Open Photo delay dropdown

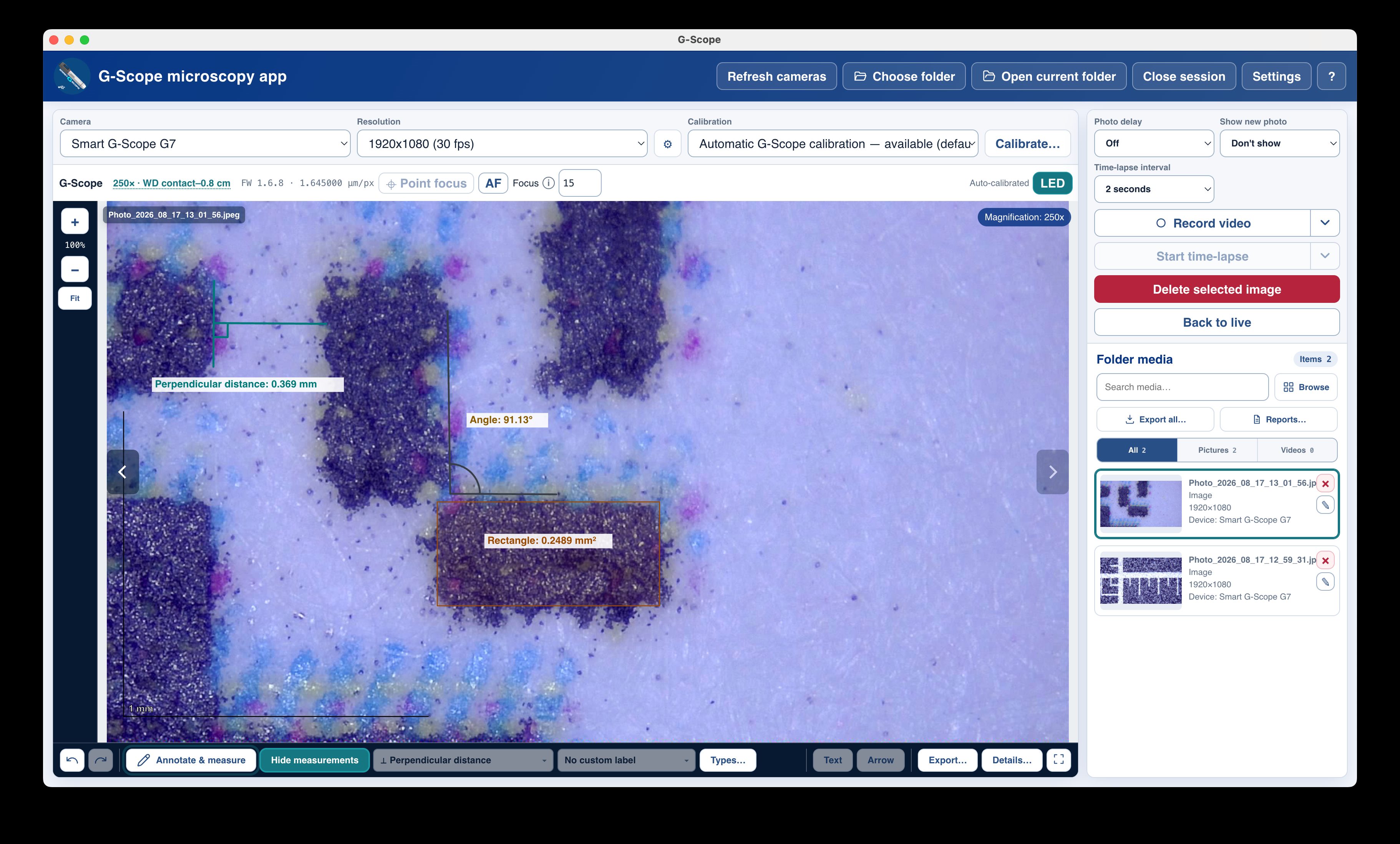(x=1154, y=143)
